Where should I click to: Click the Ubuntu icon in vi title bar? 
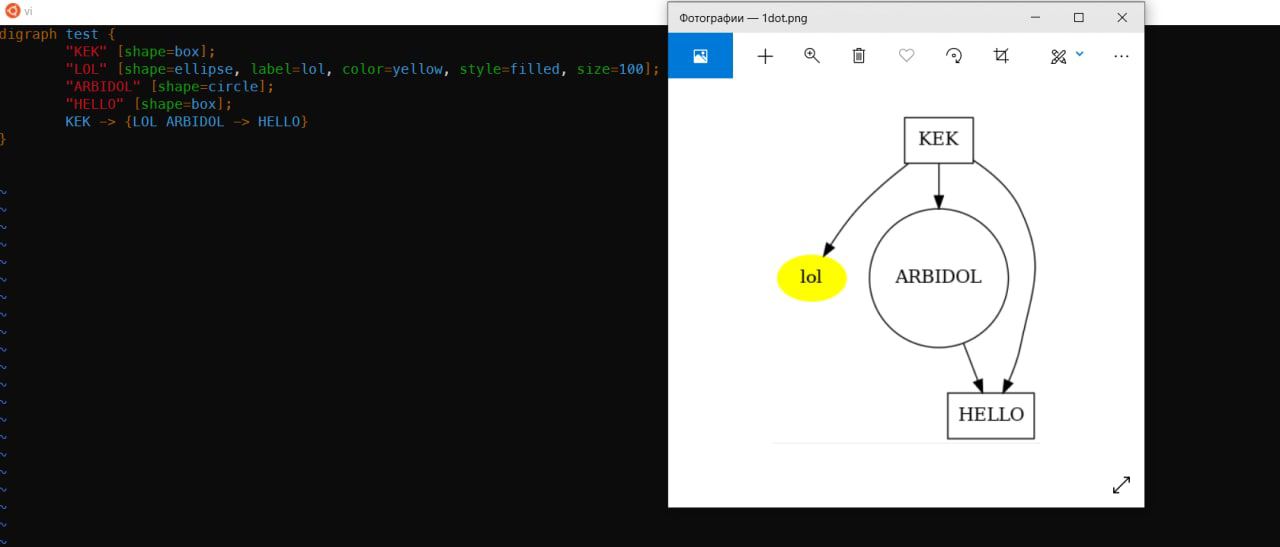pyautogui.click(x=13, y=11)
